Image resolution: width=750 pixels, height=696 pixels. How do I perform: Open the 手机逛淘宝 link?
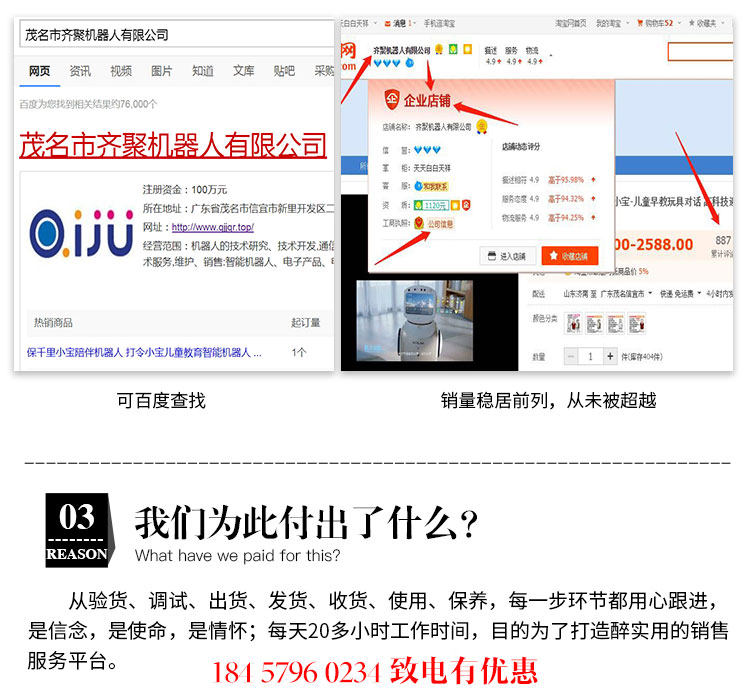coord(440,23)
